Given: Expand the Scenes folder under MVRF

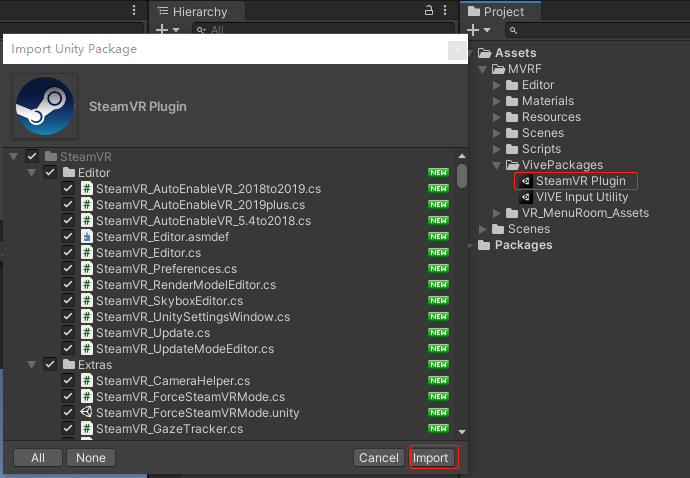Looking at the screenshot, I should 497,133.
